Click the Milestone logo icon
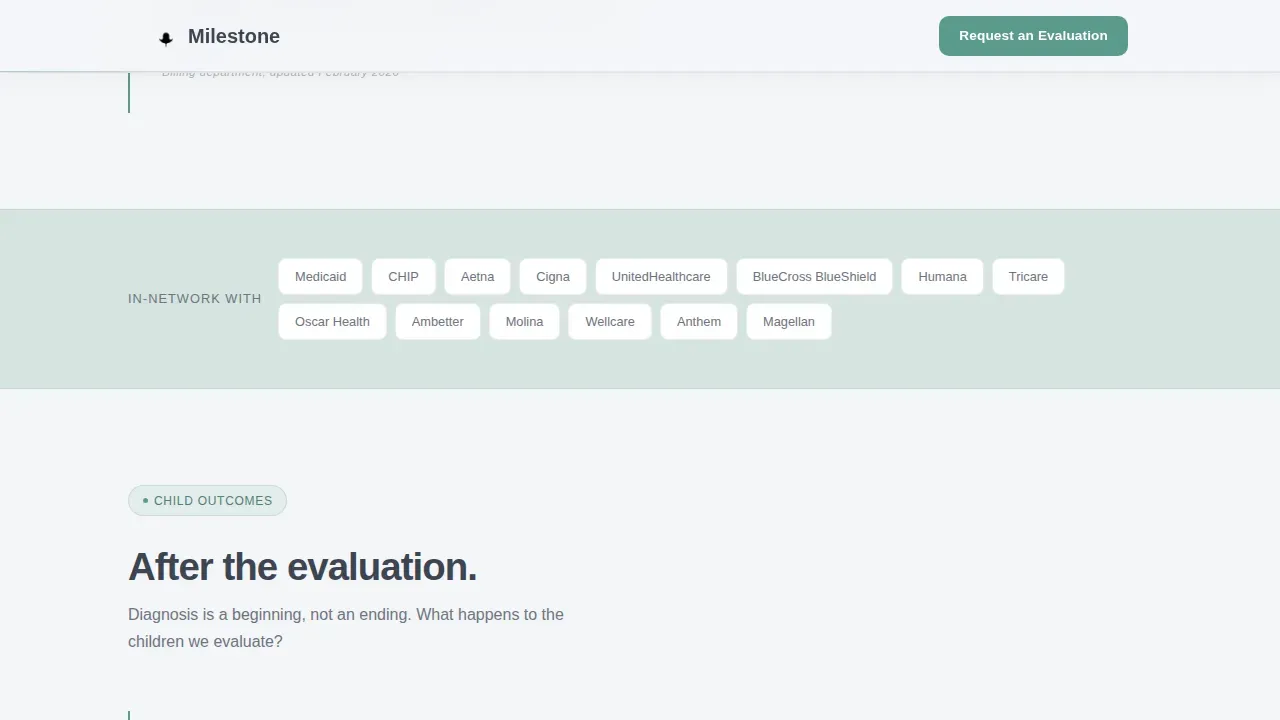 pyautogui.click(x=166, y=38)
